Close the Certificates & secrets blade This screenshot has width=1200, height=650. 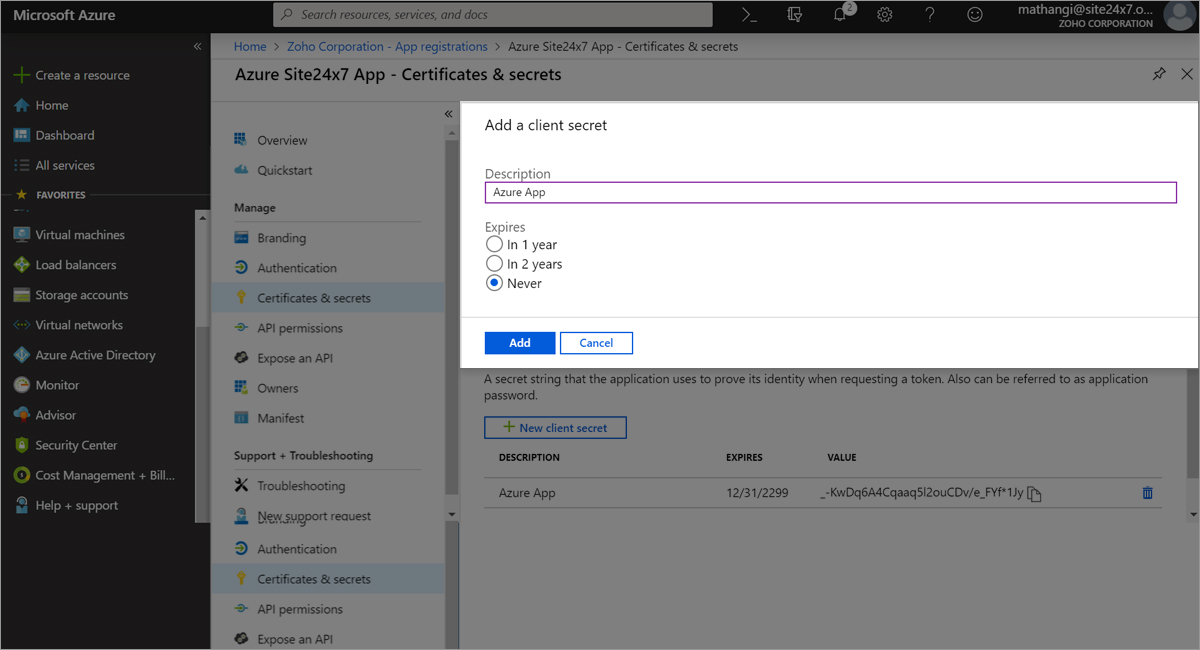coord(1187,74)
